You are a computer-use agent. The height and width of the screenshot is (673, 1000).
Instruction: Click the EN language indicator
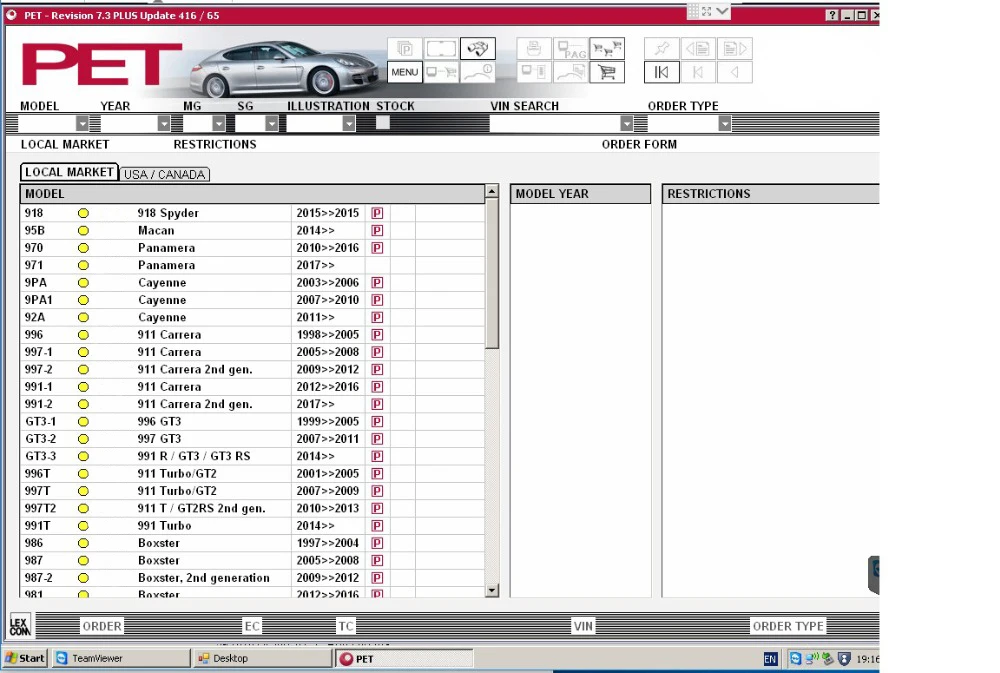(x=770, y=659)
